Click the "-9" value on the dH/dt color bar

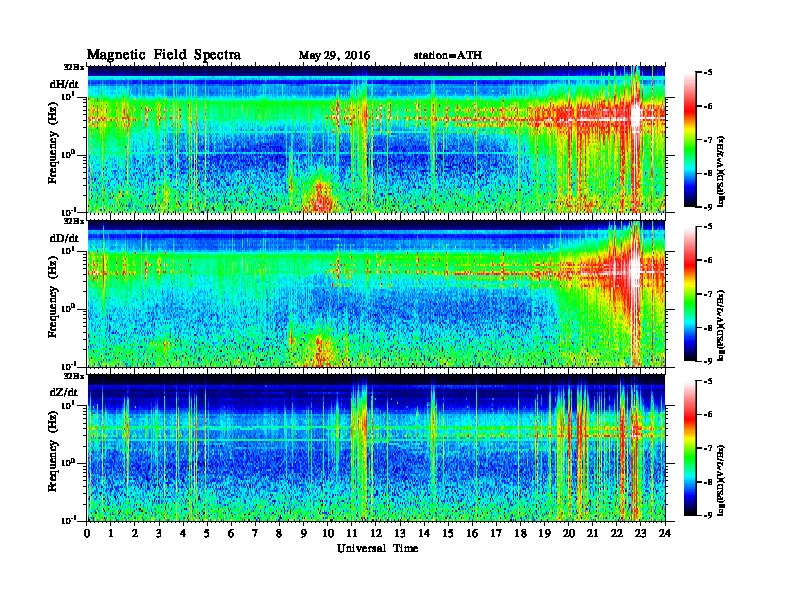coord(708,207)
